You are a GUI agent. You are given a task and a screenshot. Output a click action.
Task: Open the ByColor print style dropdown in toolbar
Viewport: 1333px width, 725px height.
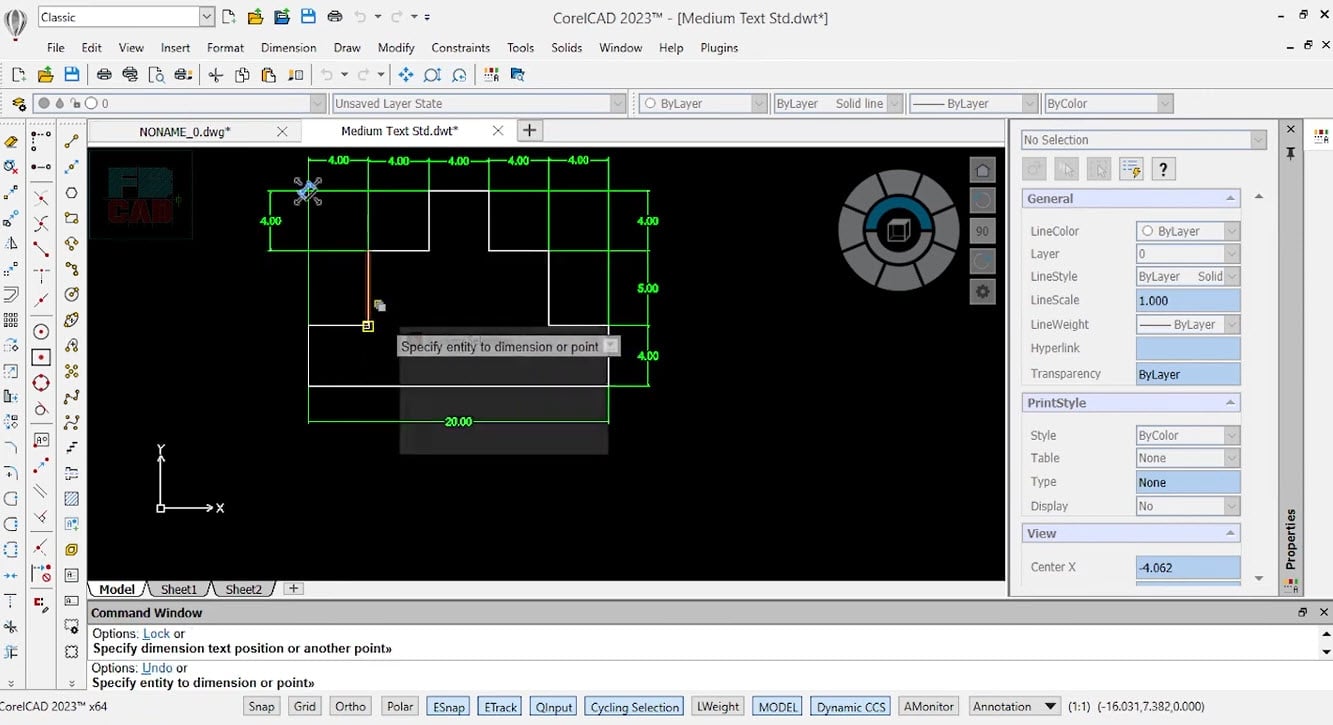pos(1165,103)
